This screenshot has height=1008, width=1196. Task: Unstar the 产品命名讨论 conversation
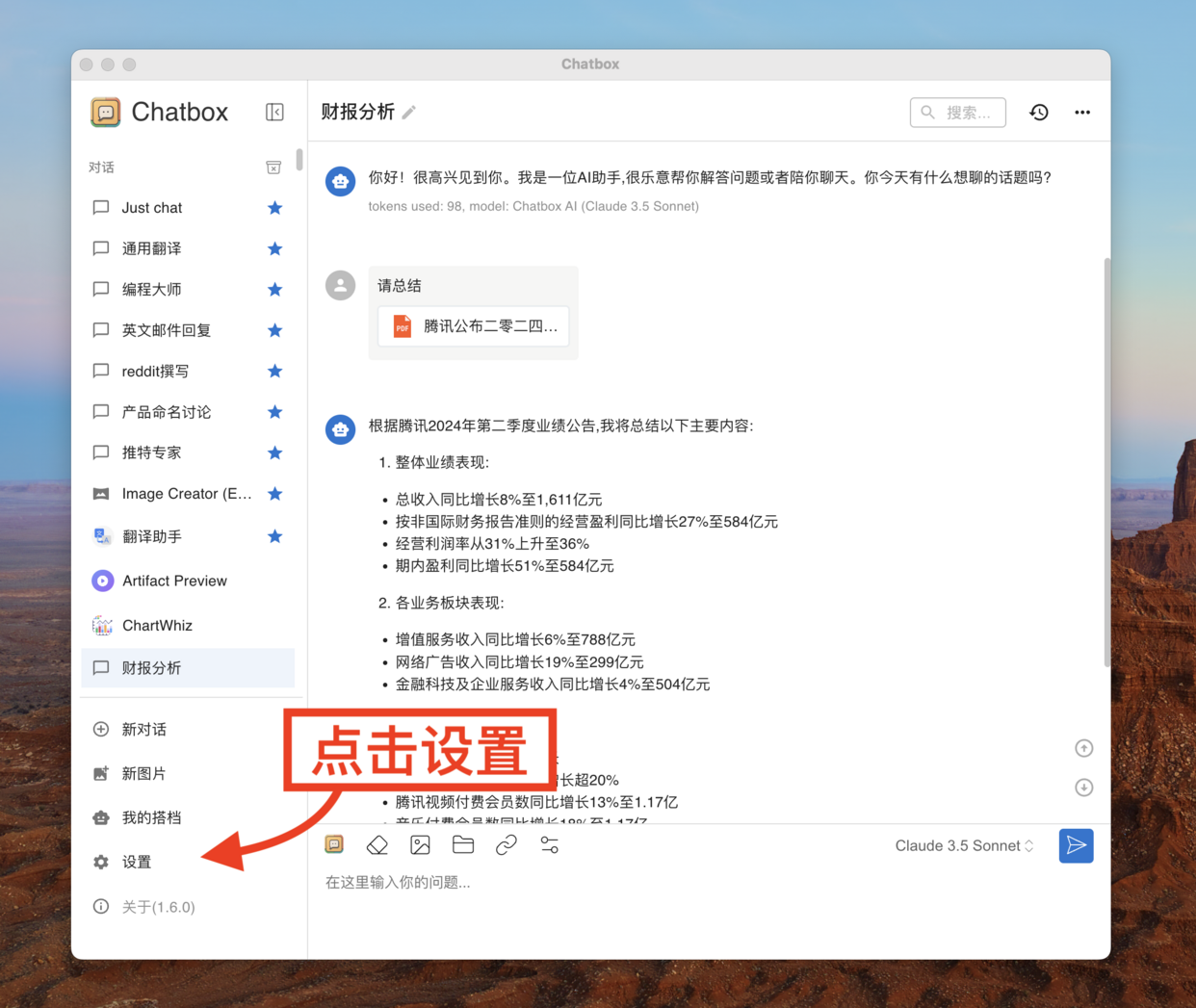click(274, 412)
